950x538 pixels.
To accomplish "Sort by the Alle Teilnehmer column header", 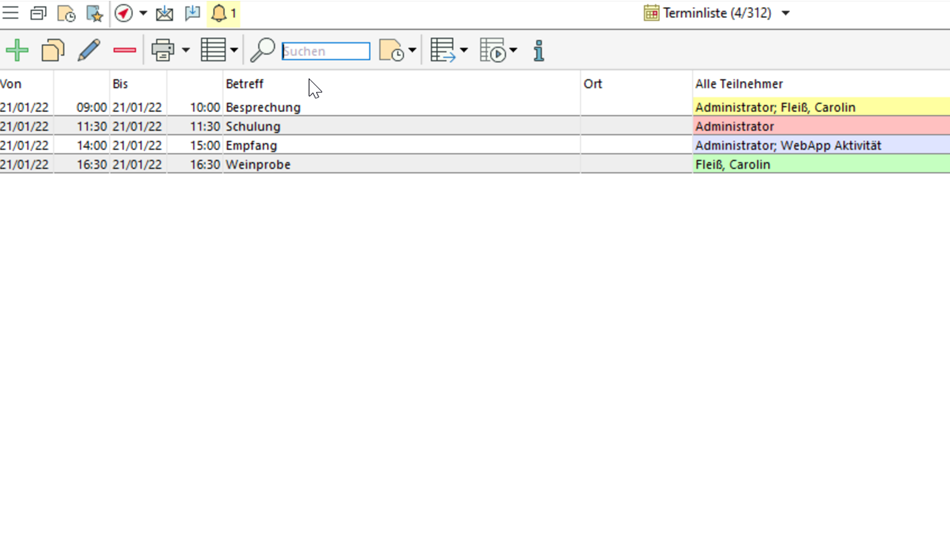I will click(x=739, y=84).
